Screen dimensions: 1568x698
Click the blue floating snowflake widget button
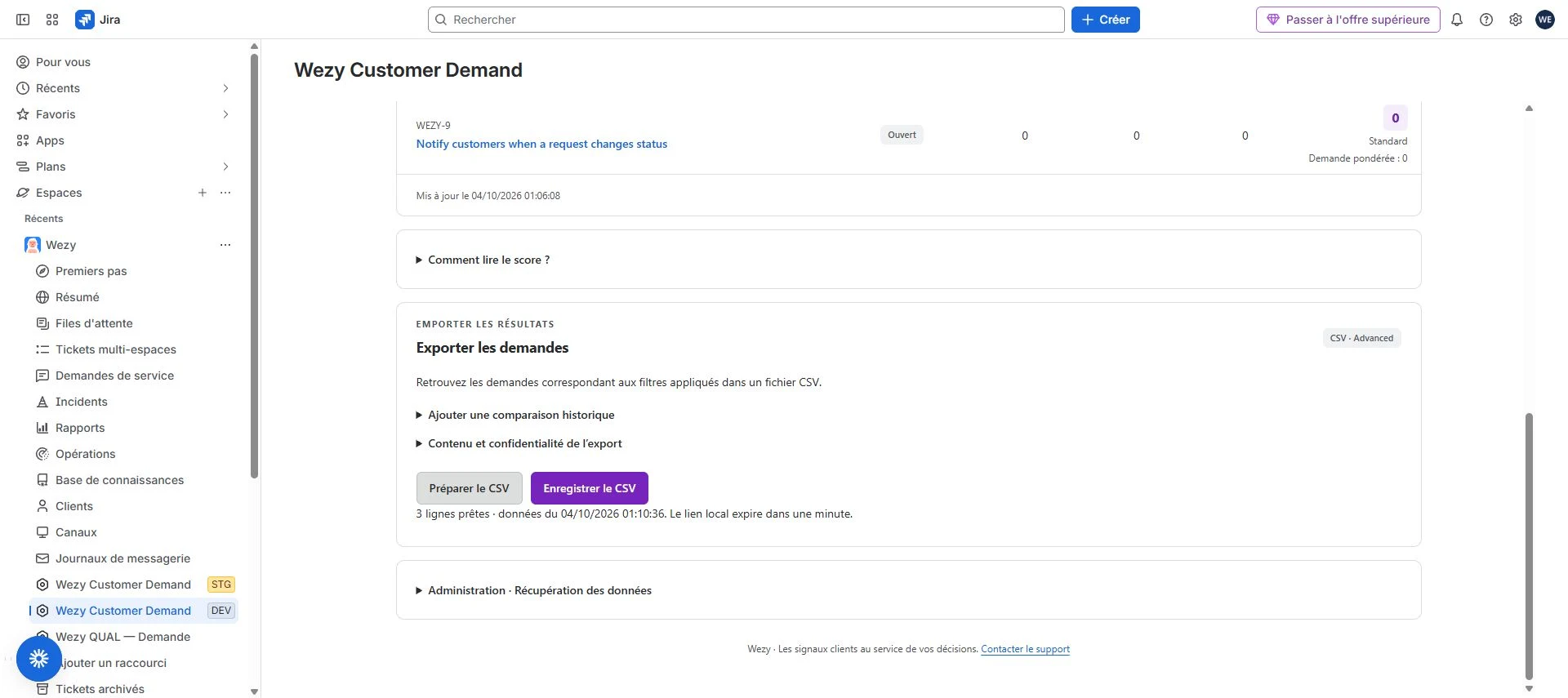[x=38, y=659]
